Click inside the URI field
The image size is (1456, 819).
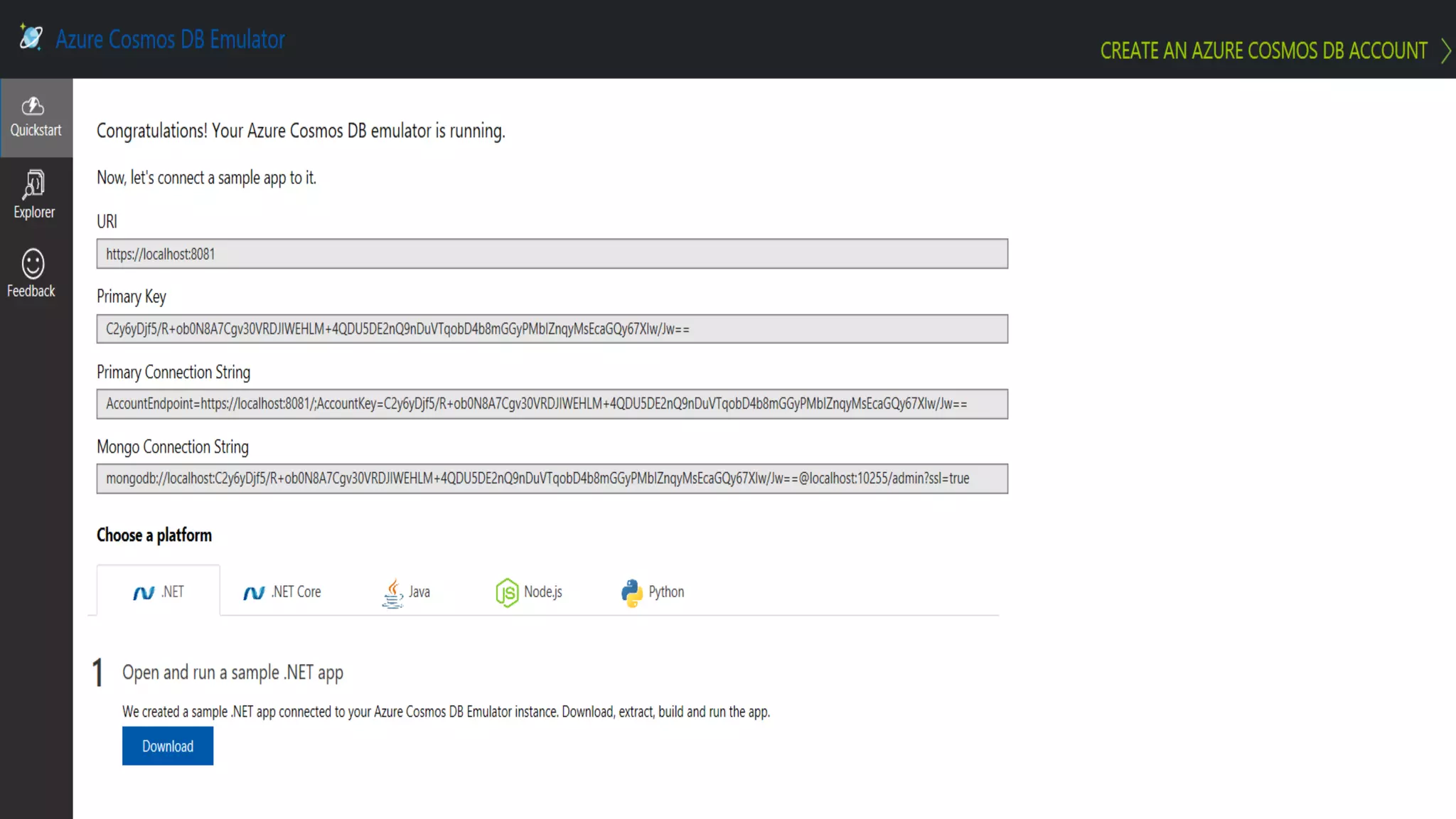click(552, 254)
